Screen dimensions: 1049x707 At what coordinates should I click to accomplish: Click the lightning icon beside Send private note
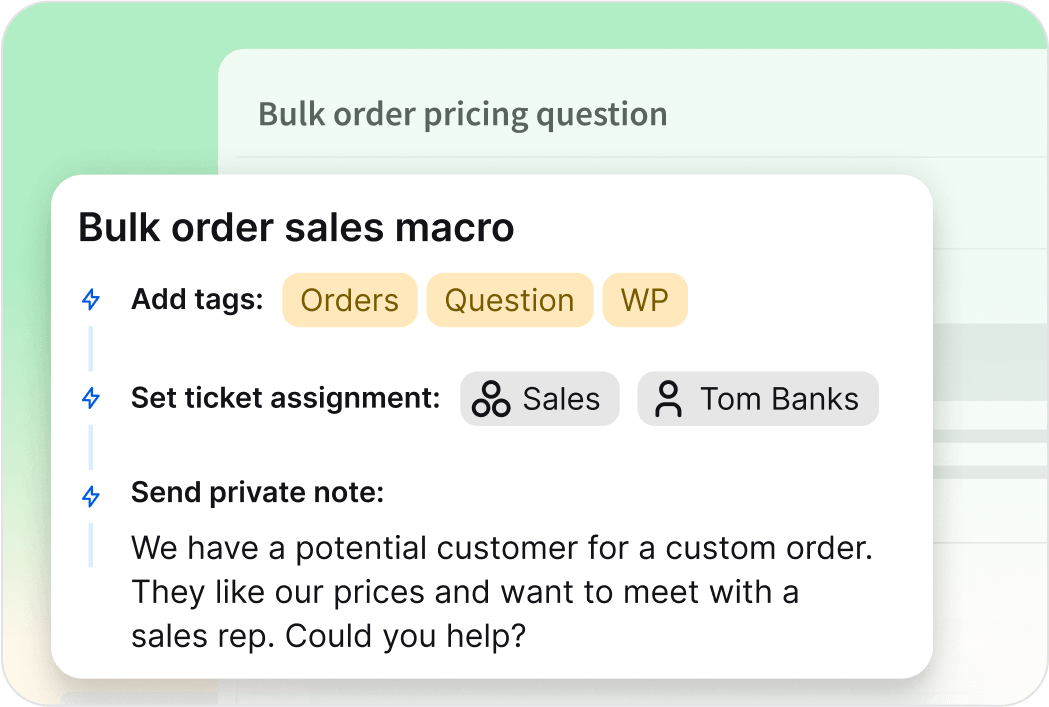point(91,492)
